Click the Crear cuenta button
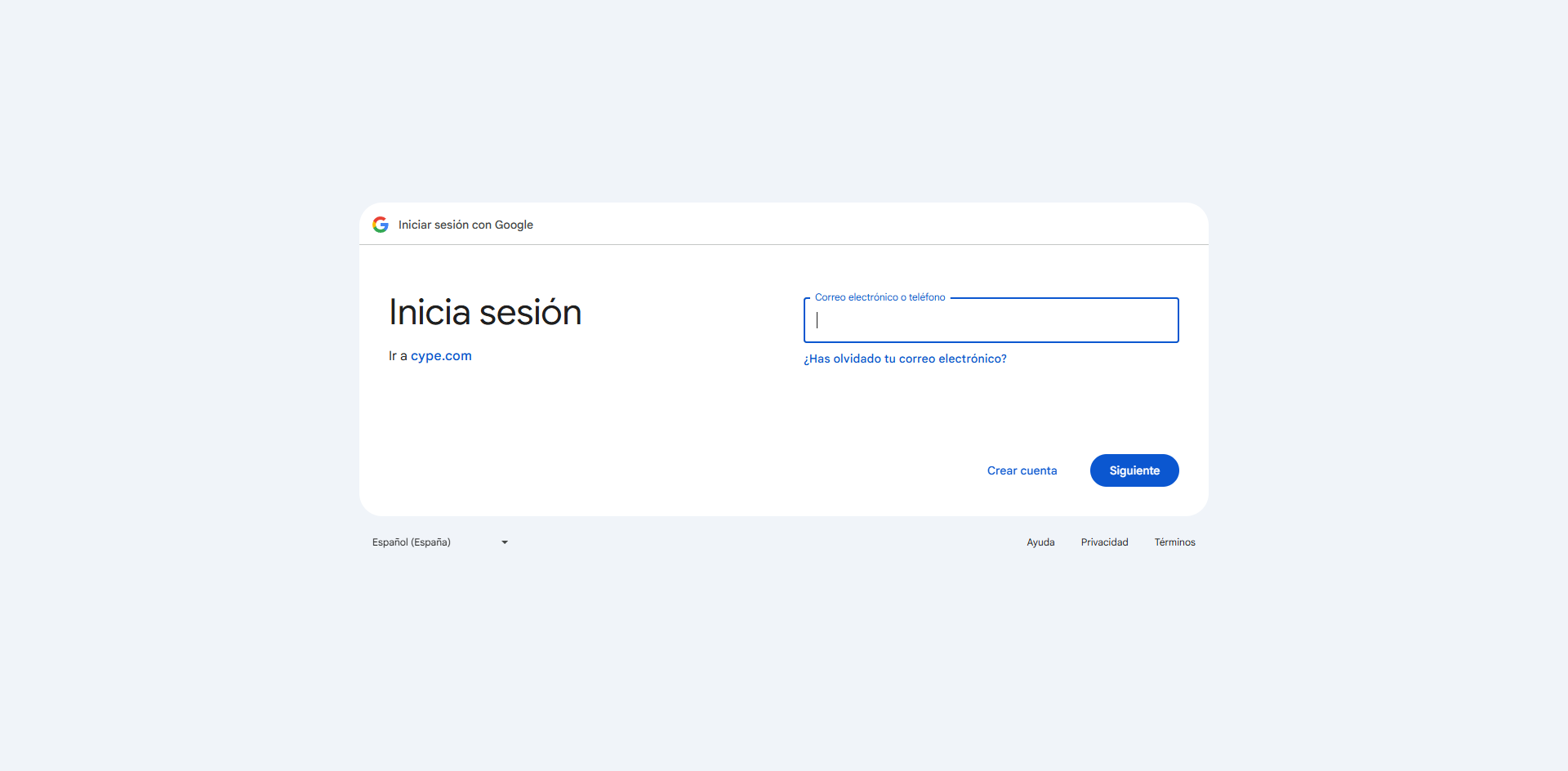Viewport: 1568px width, 771px height. 1022,470
